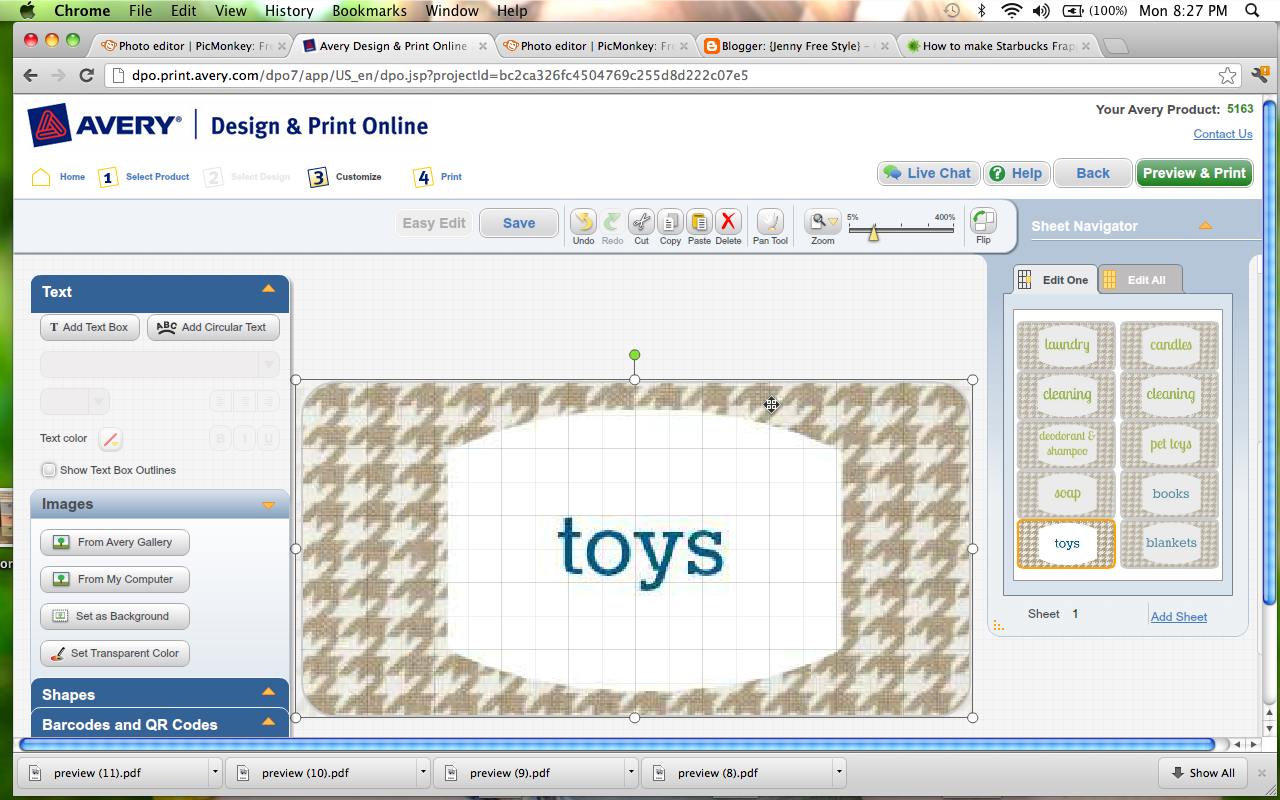Expand Barcodes and QR Codes panel
This screenshot has height=800, width=1280.
click(160, 724)
